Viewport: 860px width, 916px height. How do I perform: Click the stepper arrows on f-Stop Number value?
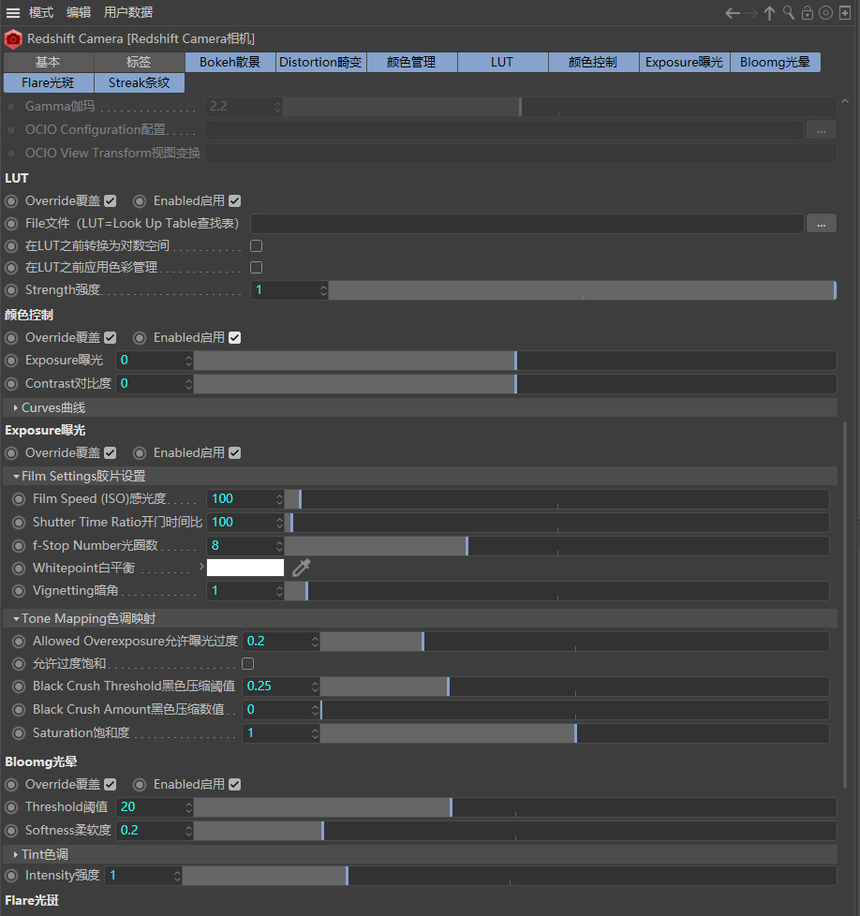pos(279,546)
